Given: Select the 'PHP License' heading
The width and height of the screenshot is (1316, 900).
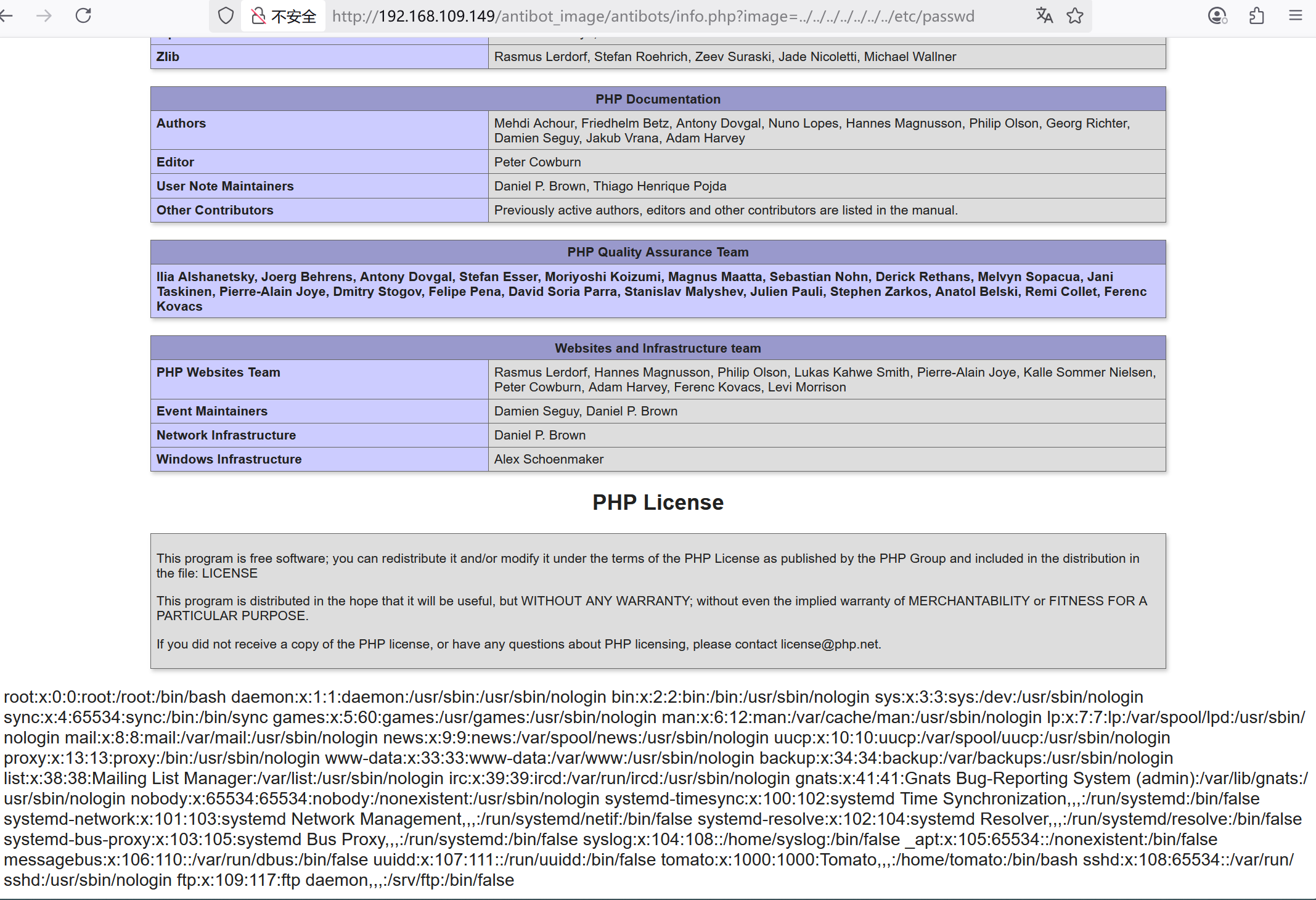Looking at the screenshot, I should click(x=658, y=502).
